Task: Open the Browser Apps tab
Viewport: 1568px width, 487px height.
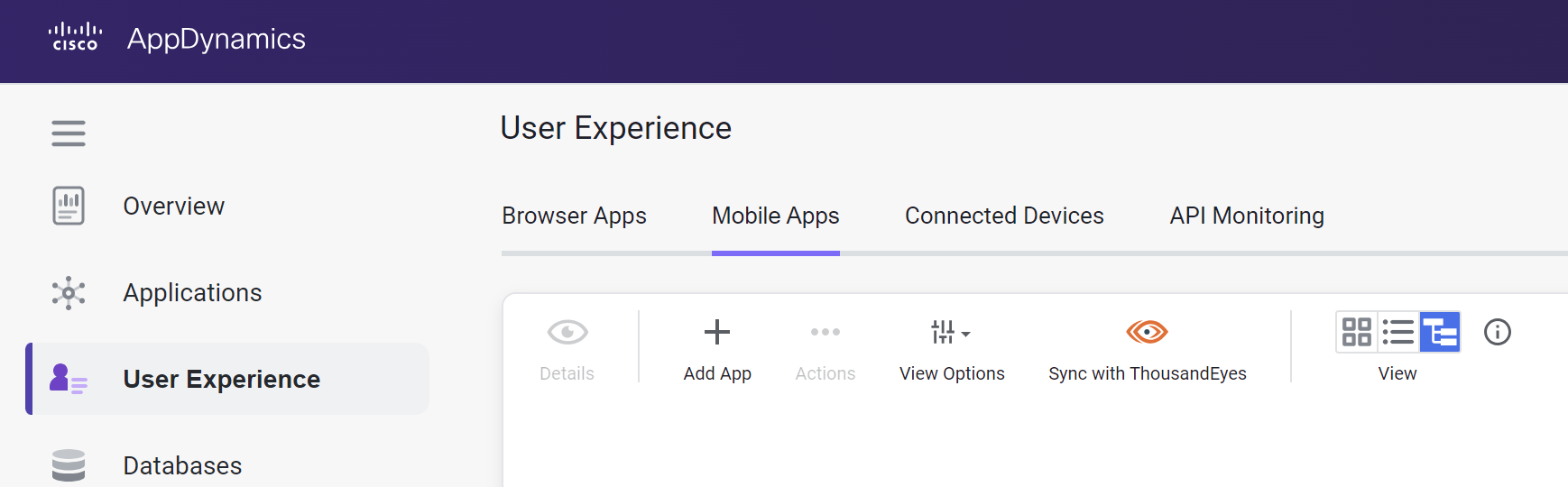Action: coord(575,216)
